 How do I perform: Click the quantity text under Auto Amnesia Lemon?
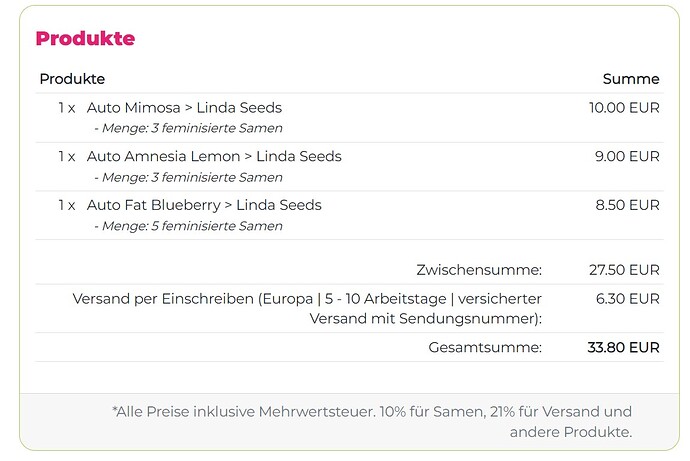[x=188, y=178]
